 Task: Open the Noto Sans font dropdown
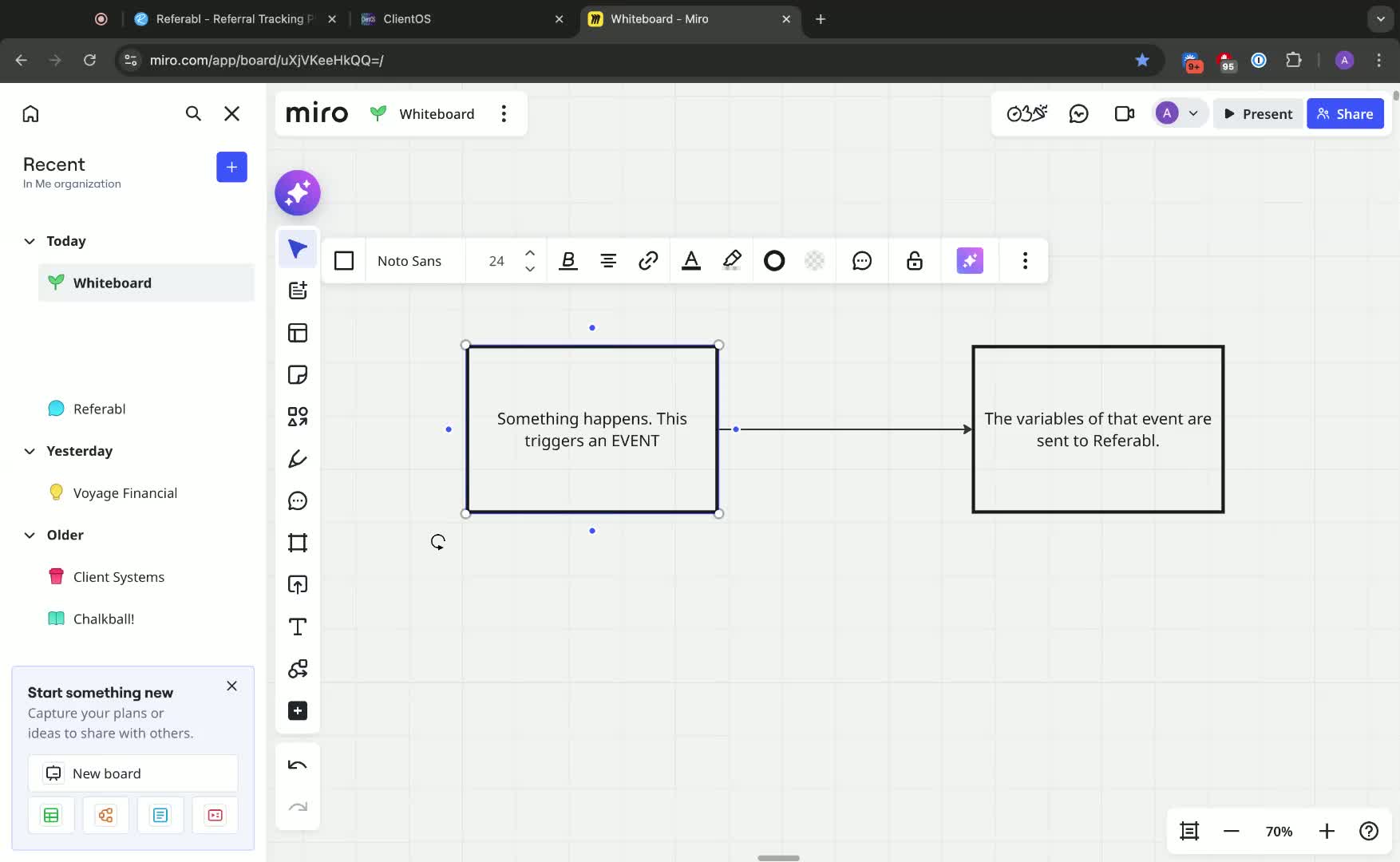tap(409, 261)
